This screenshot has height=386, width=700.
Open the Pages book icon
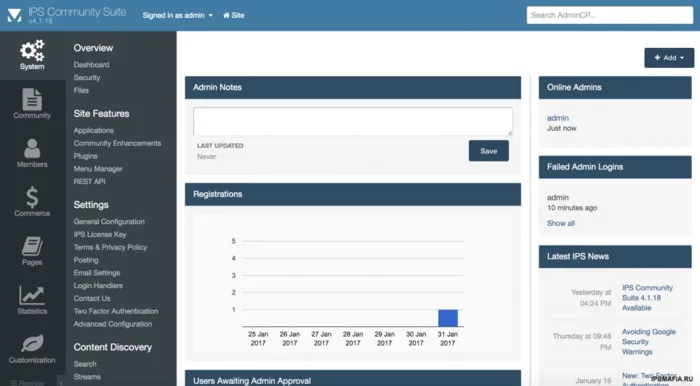coord(32,246)
